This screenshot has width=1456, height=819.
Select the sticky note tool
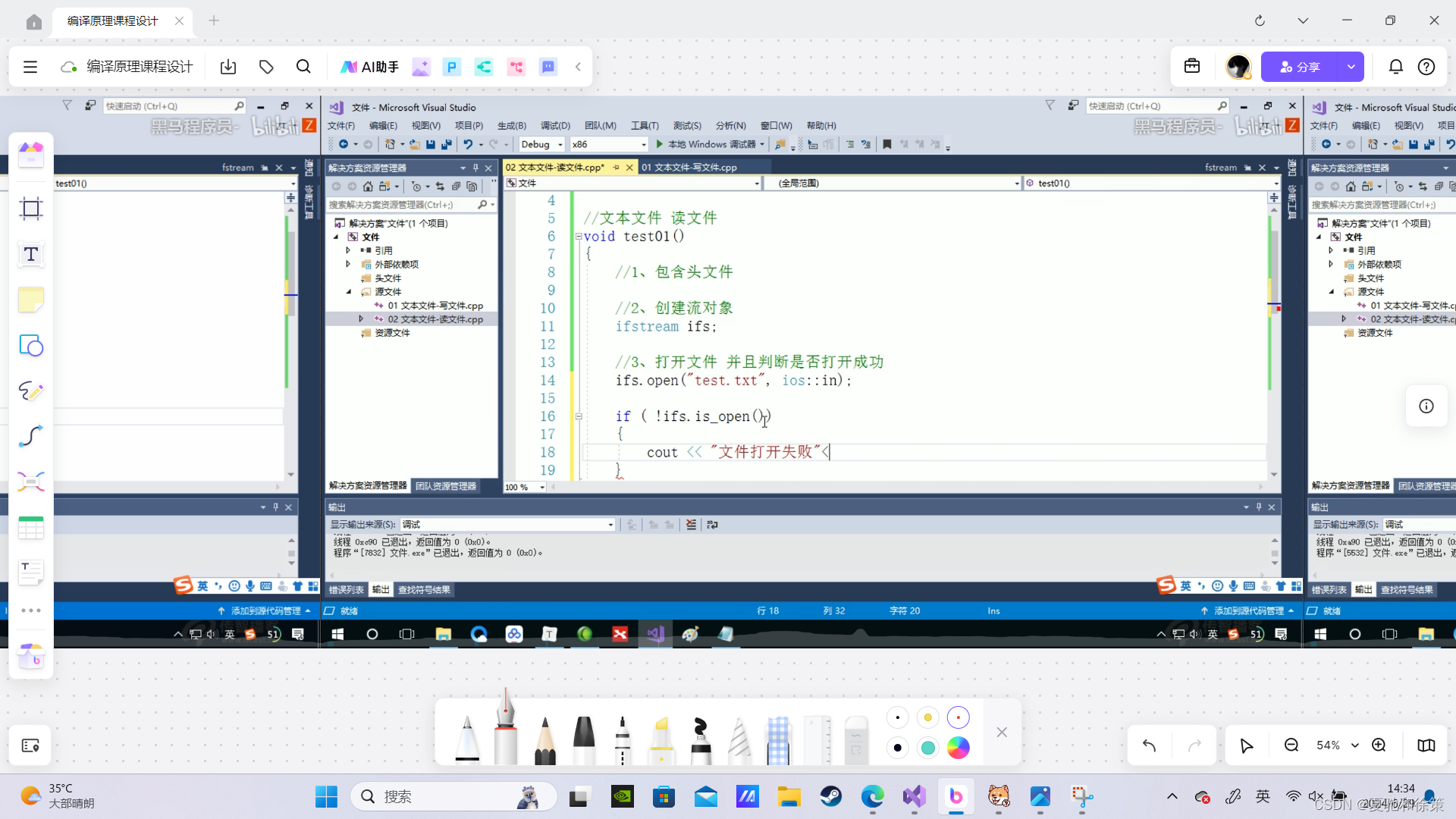click(31, 300)
